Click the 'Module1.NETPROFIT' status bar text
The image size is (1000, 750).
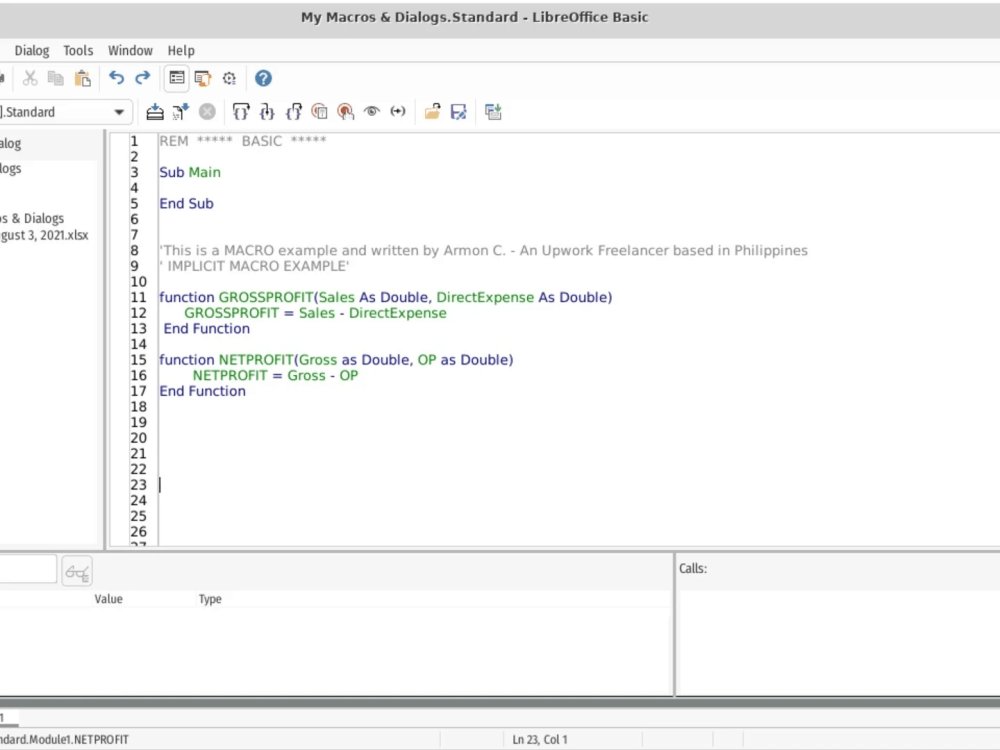pyautogui.click(x=64, y=739)
